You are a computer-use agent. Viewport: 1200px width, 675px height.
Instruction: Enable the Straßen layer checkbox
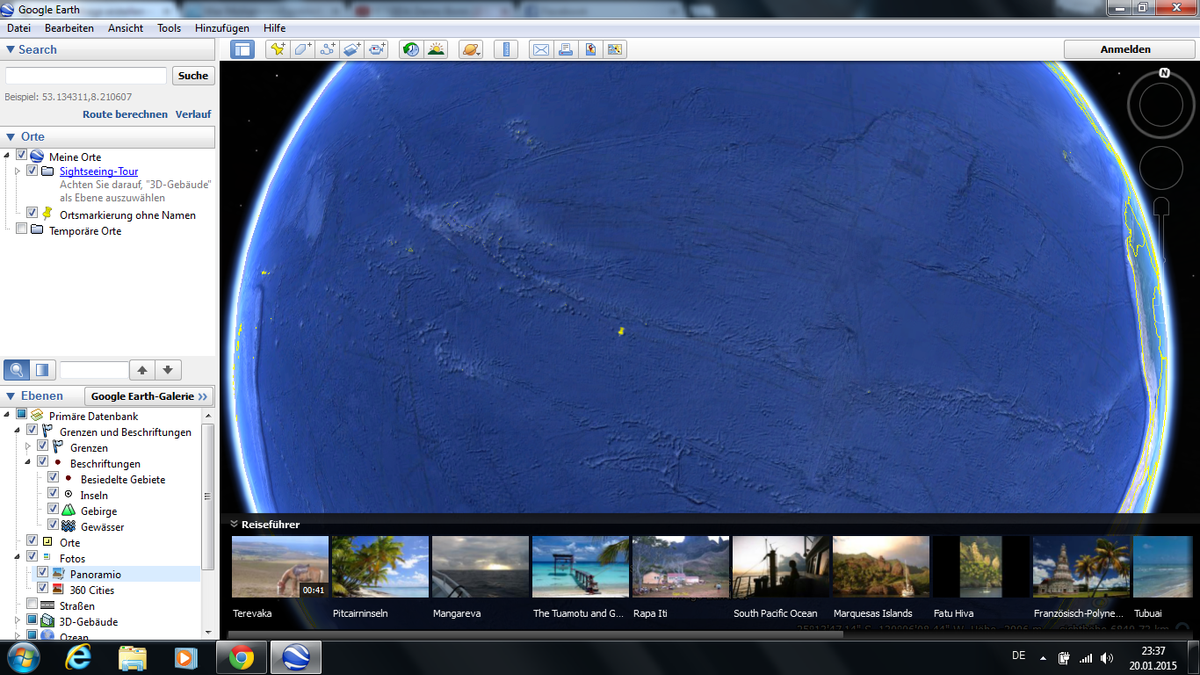pyautogui.click(x=32, y=605)
